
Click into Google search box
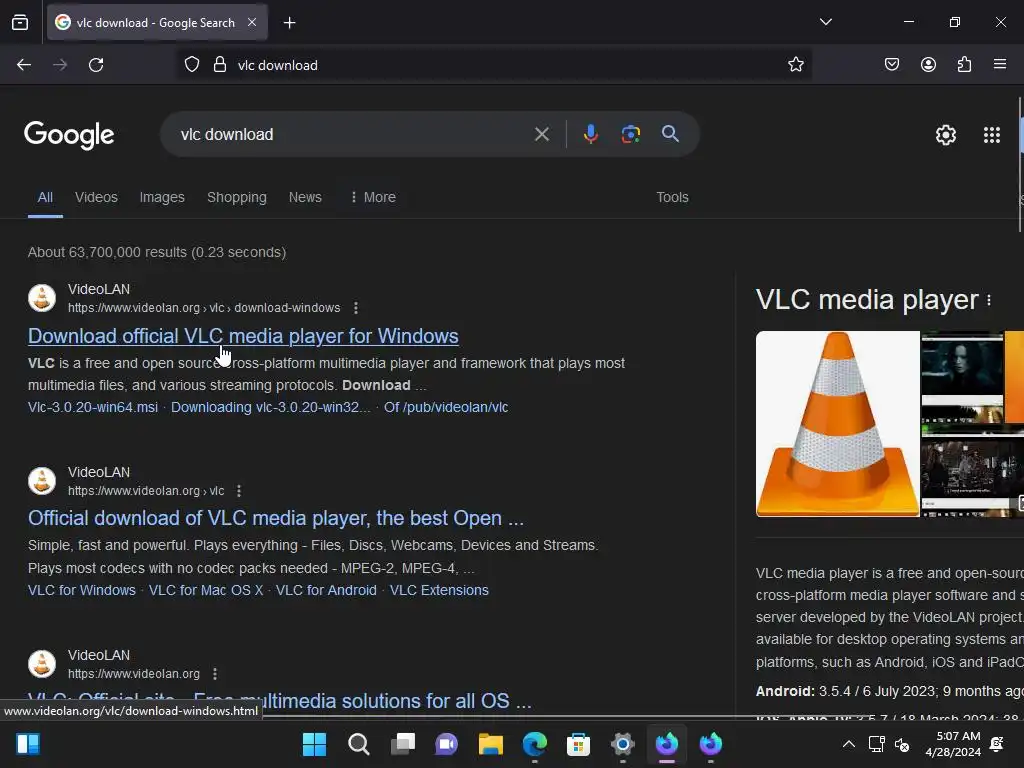coord(353,135)
